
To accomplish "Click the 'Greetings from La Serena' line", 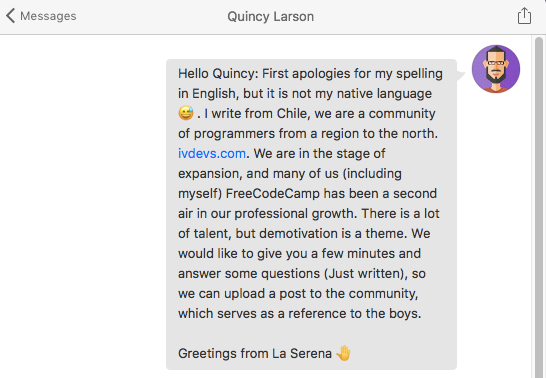I will 255,353.
